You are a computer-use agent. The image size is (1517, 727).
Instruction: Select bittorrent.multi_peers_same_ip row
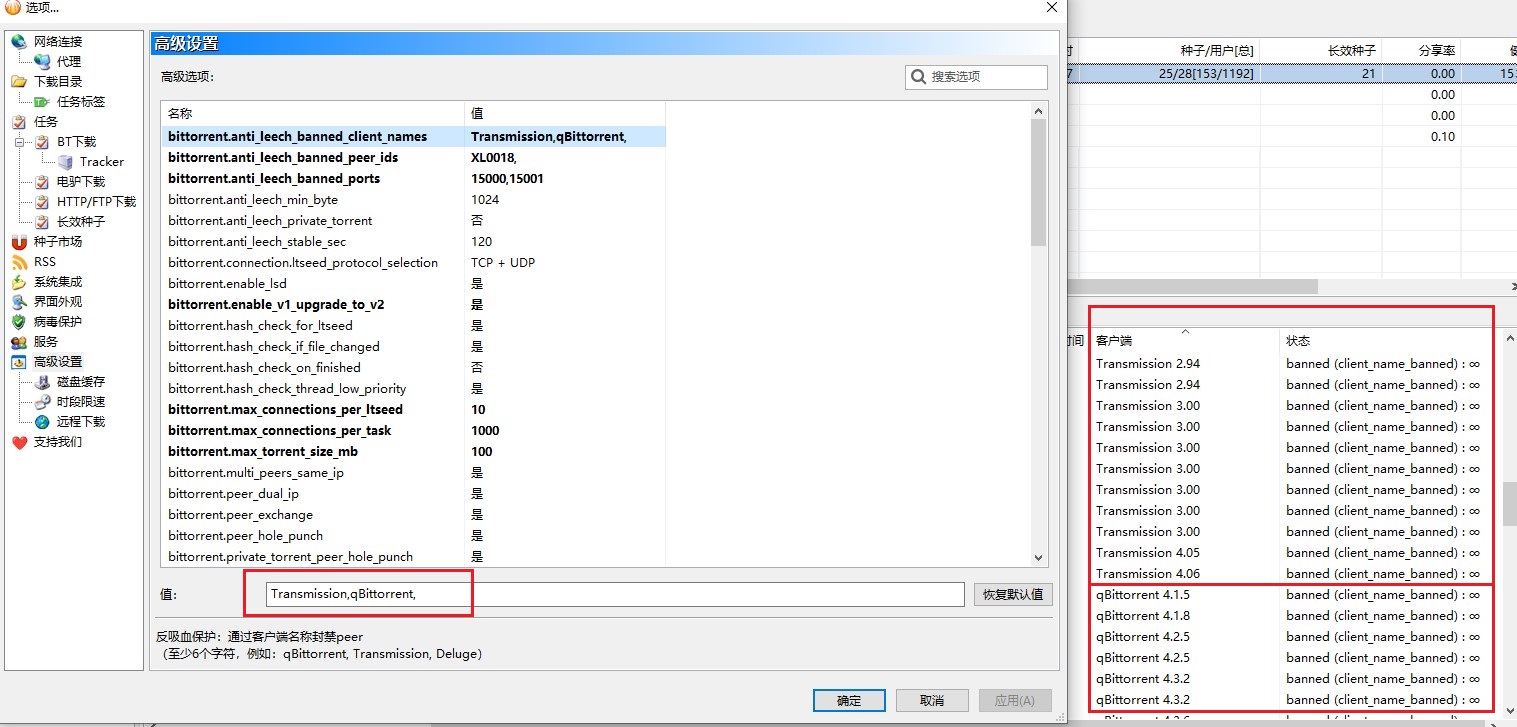coord(413,472)
